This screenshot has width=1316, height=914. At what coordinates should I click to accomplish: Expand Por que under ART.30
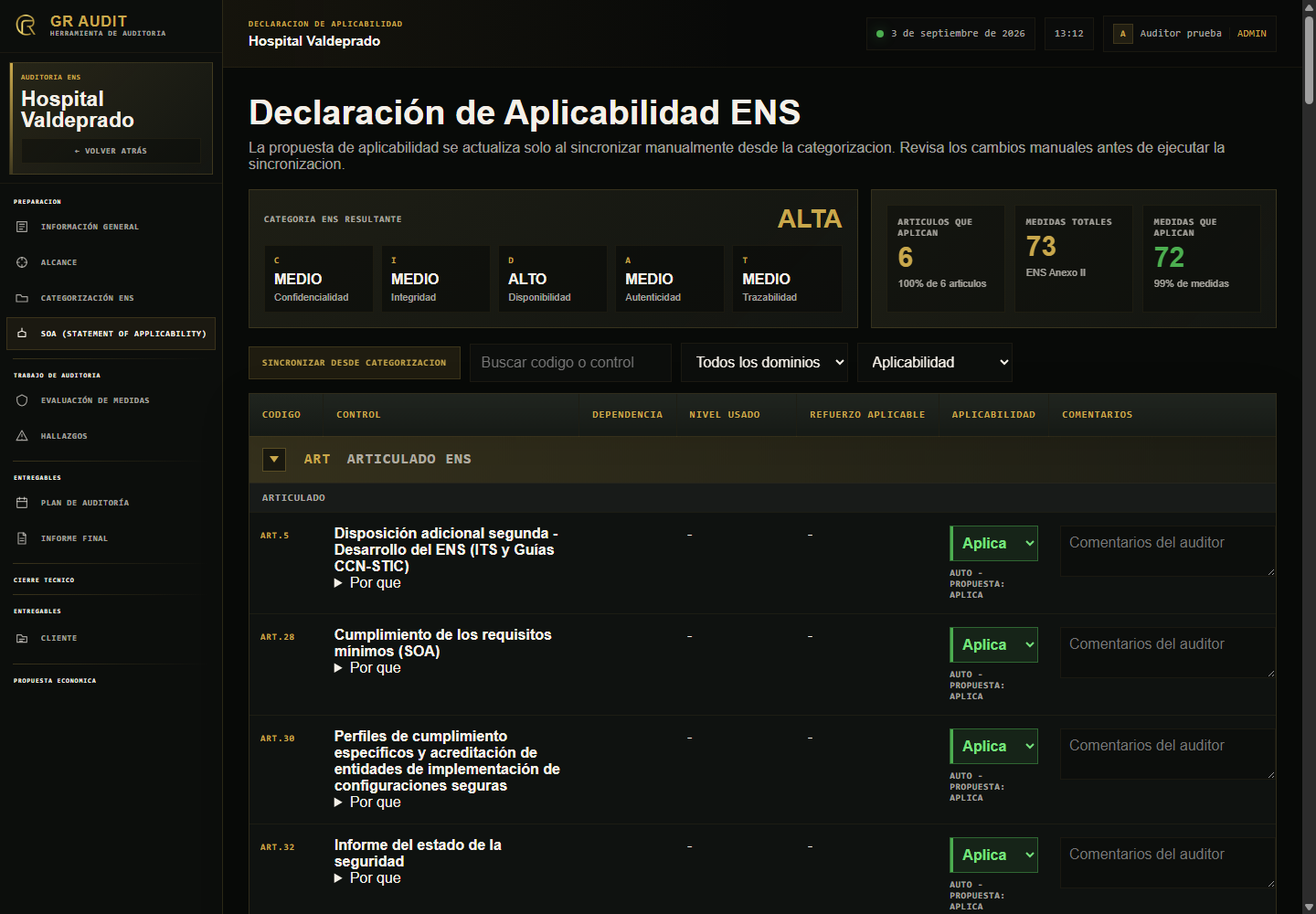pos(367,802)
